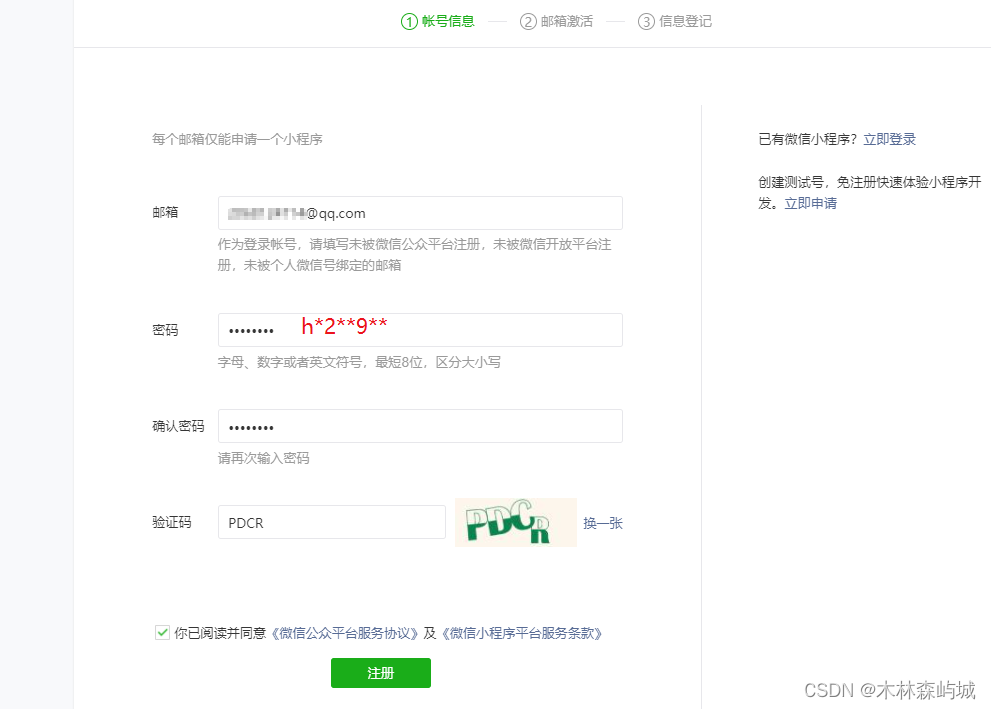The width and height of the screenshot is (991, 709).
Task: Open 立即登录 to sign in
Action: (x=889, y=139)
